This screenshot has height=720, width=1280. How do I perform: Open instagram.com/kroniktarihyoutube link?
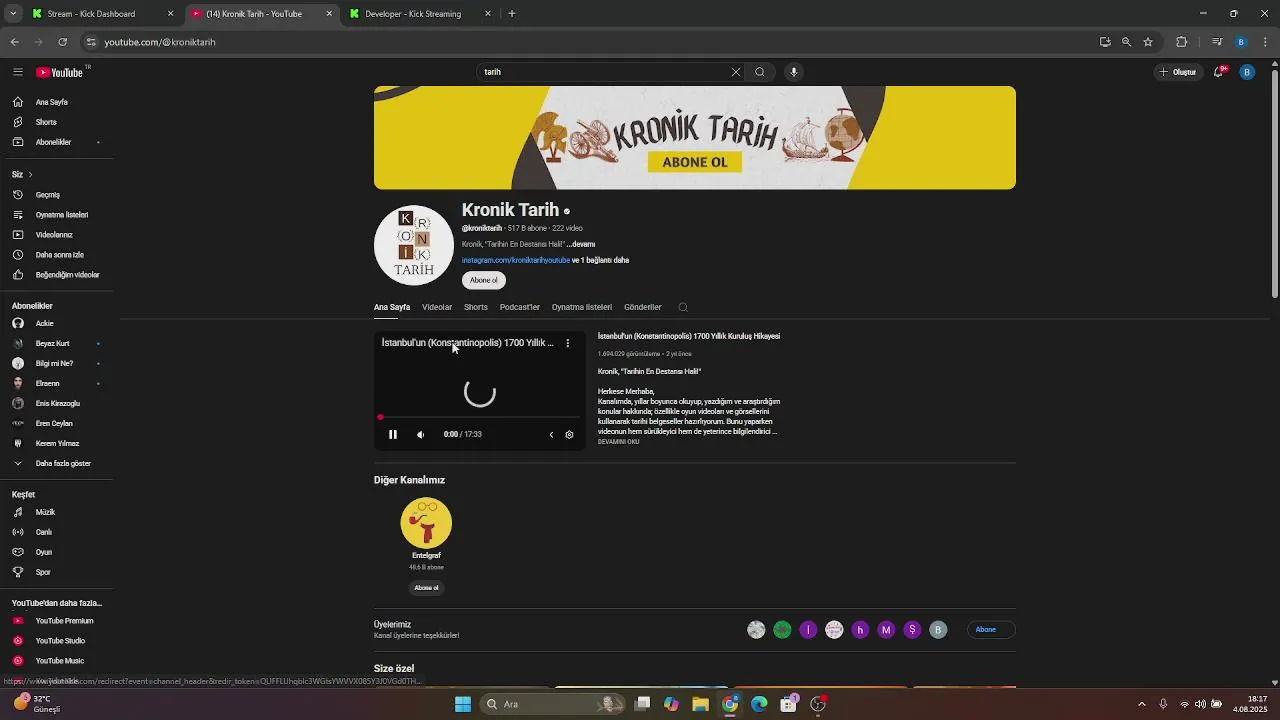pos(516,260)
